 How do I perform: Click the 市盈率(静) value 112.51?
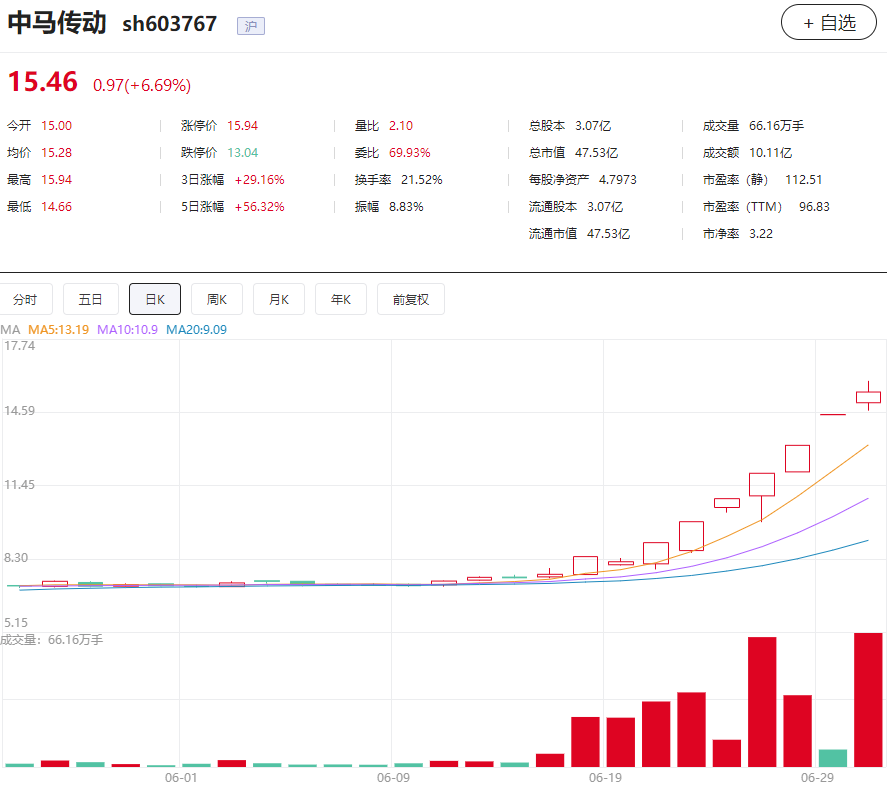click(803, 180)
